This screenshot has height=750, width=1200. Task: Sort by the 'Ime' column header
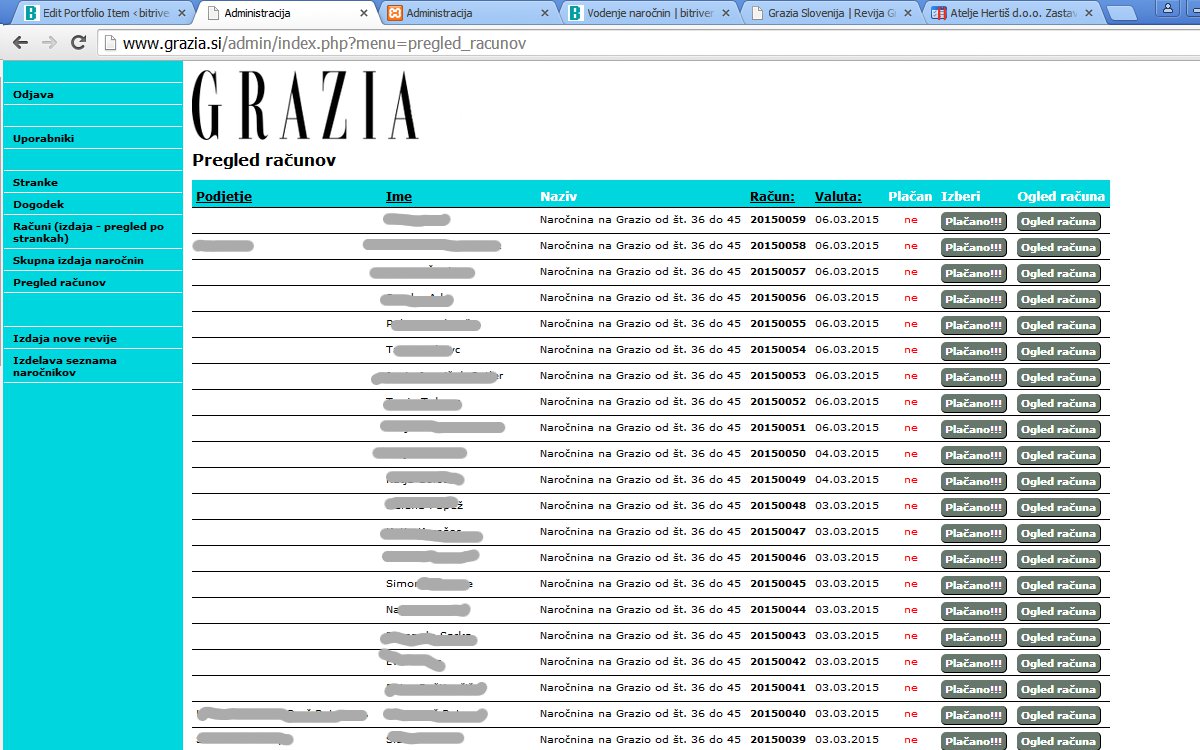coord(399,197)
